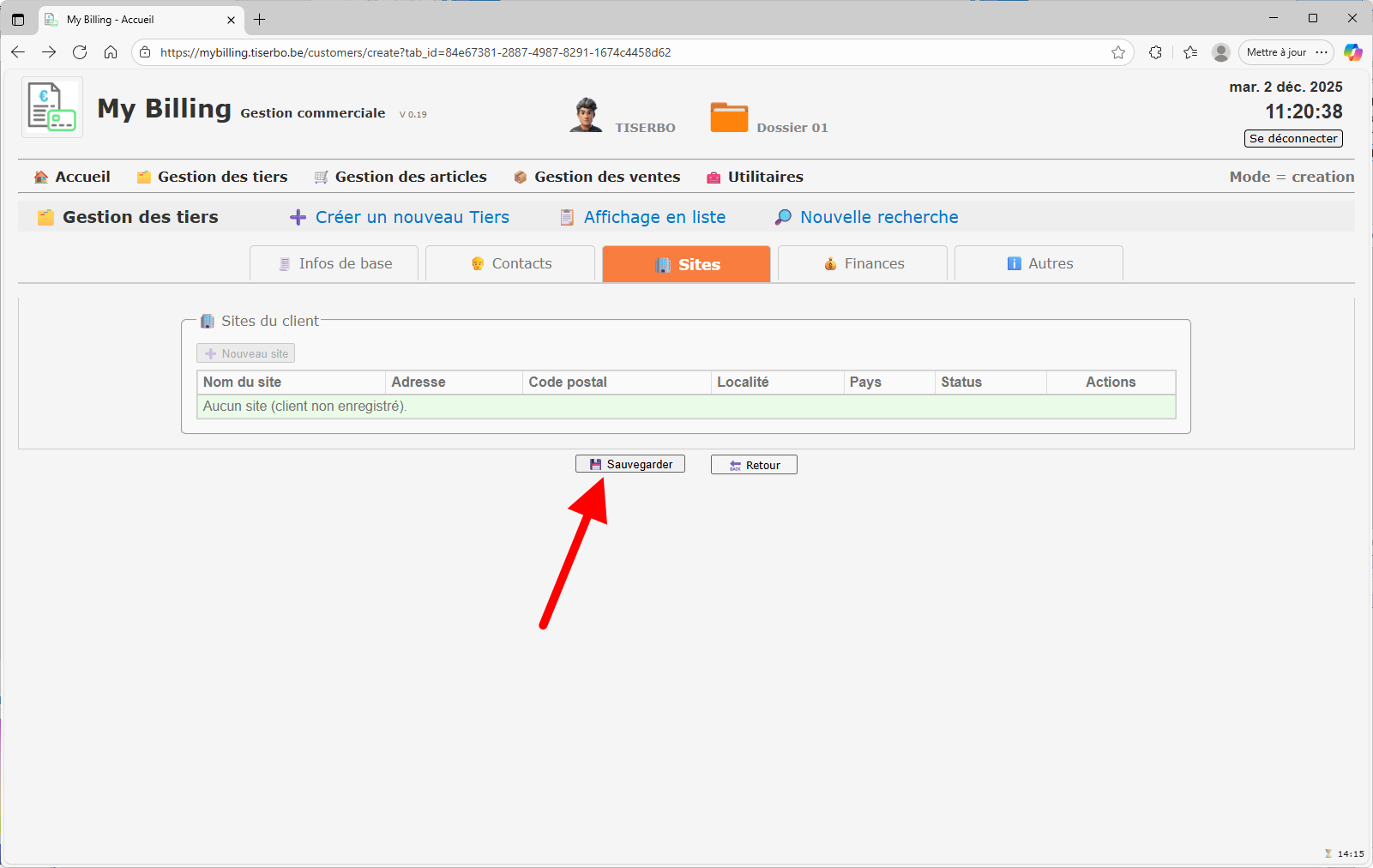Screen dimensions: 1373x868
Task: Open the Copilot sidebar icon
Action: pyautogui.click(x=1352, y=52)
